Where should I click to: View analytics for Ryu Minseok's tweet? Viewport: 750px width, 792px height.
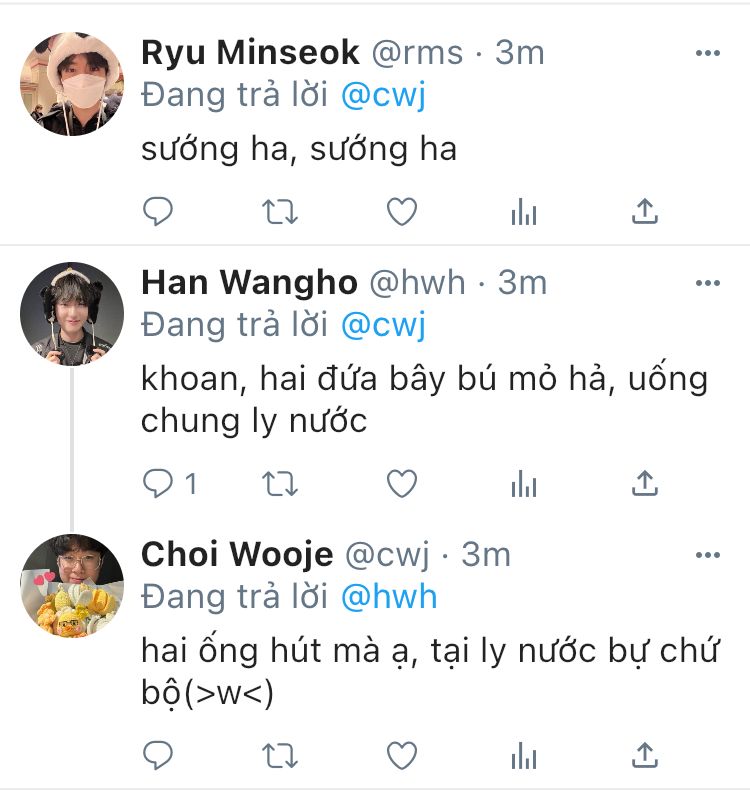[523, 212]
